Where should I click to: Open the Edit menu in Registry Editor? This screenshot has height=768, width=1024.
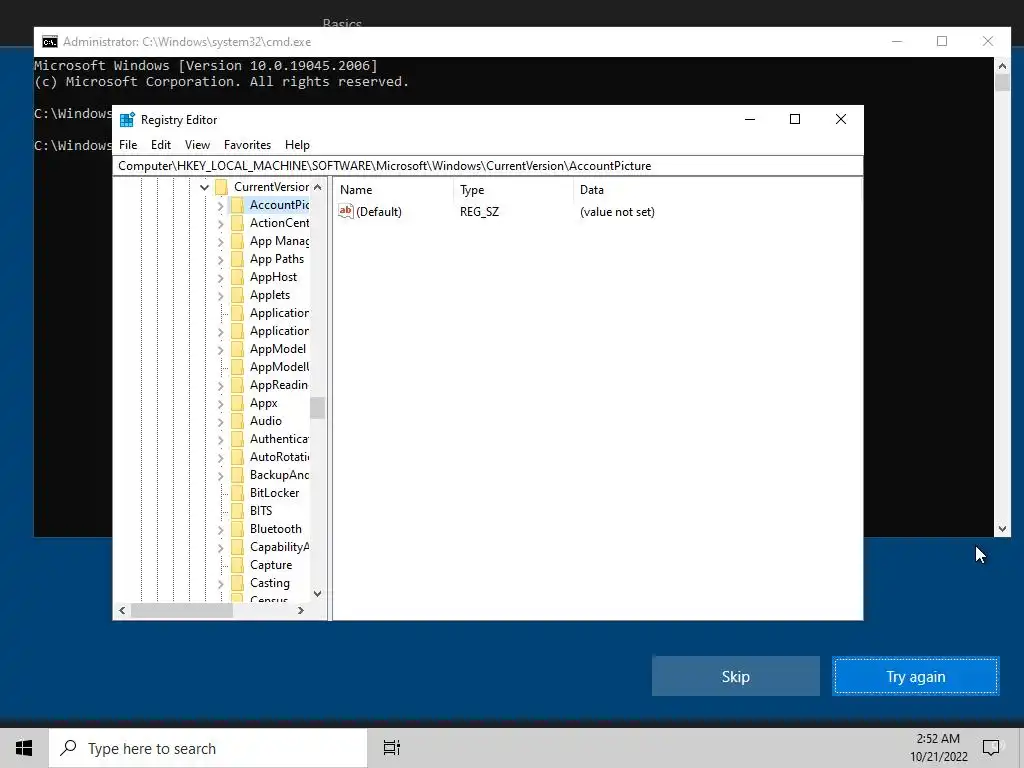point(161,145)
